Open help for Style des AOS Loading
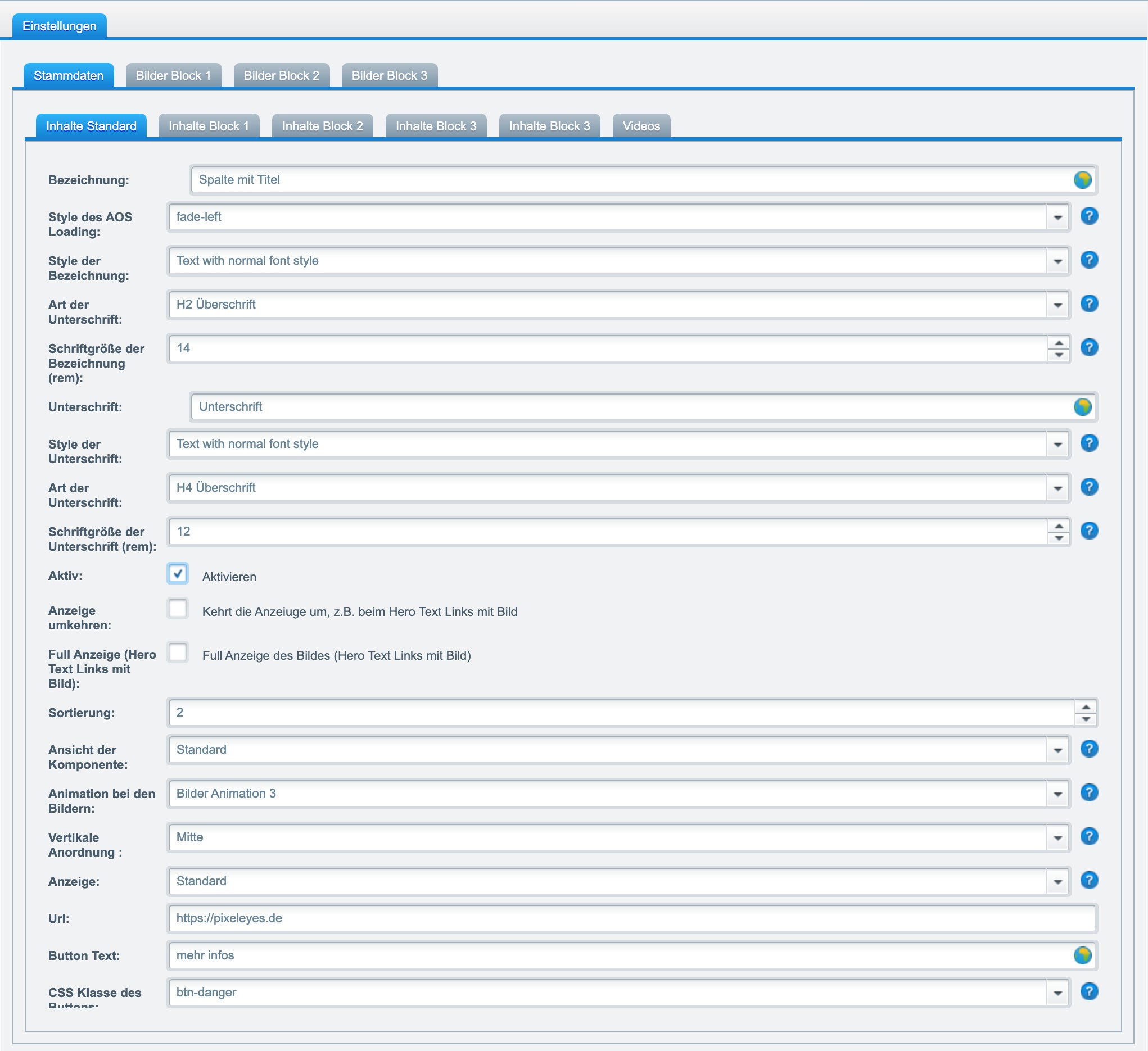Image resolution: width=1148 pixels, height=1051 pixels. click(x=1089, y=216)
